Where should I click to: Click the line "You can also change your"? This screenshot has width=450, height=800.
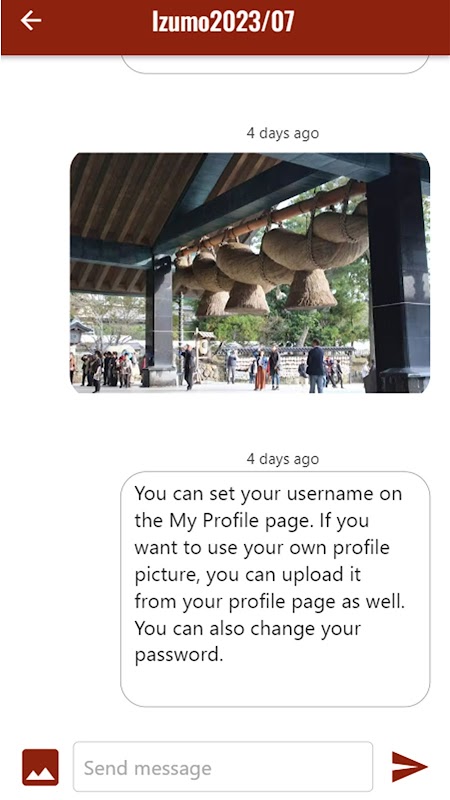coord(247,628)
